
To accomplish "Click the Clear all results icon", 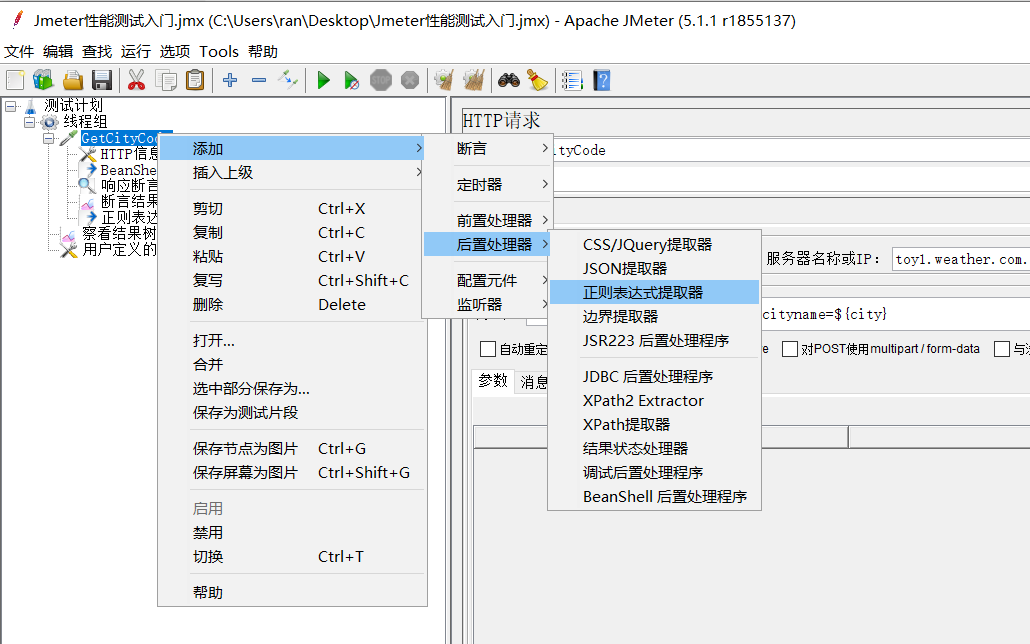I will pos(474,80).
